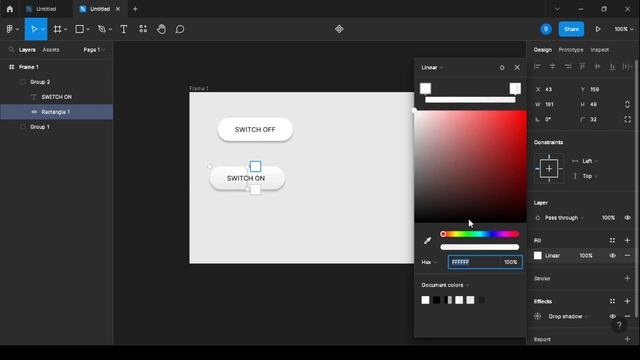
Task: Select the Text tool
Action: tap(124, 29)
